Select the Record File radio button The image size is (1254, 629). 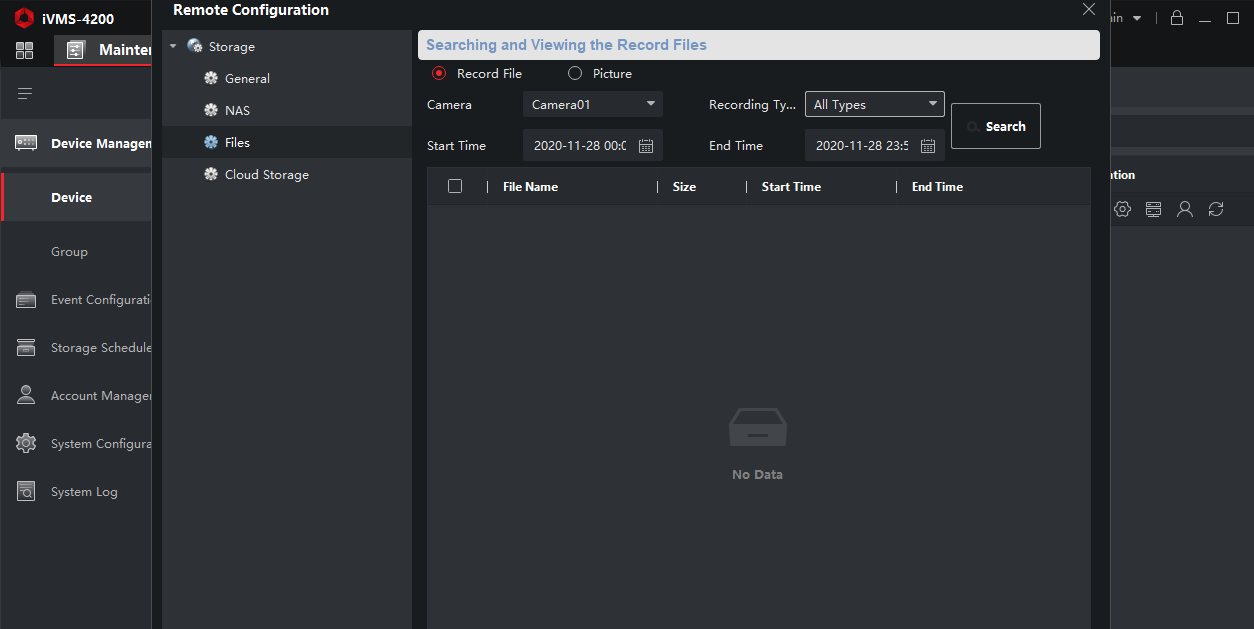(x=439, y=73)
